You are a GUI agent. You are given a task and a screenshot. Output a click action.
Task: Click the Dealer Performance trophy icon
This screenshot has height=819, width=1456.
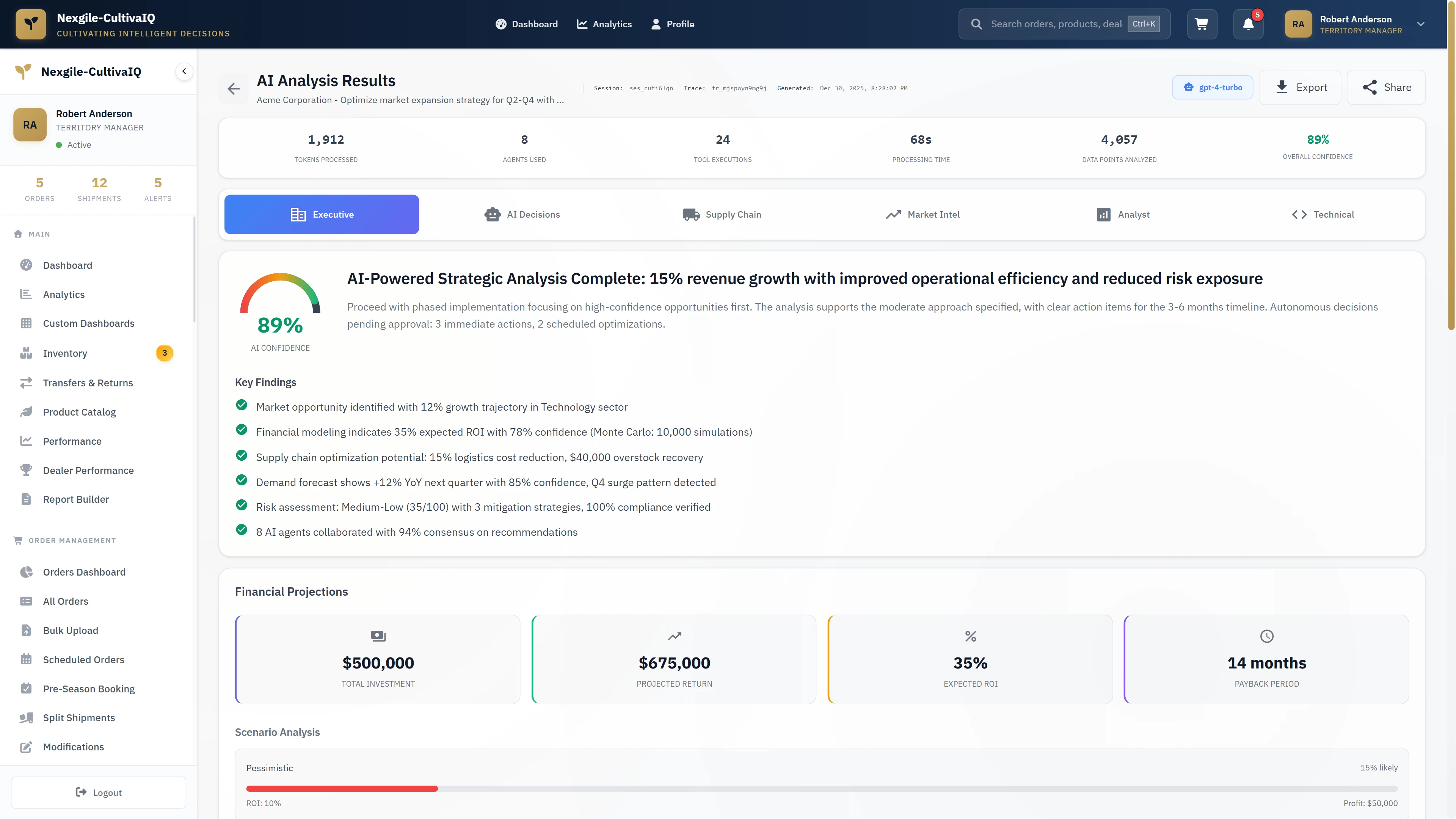(x=27, y=470)
